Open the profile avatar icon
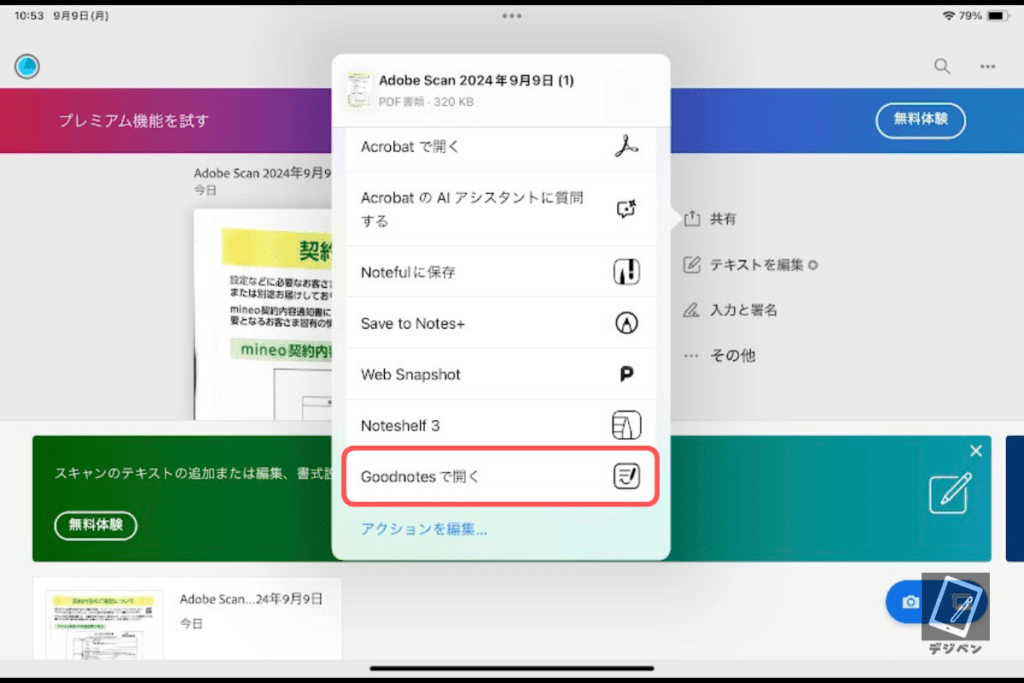The image size is (1024, 683). click(x=27, y=67)
